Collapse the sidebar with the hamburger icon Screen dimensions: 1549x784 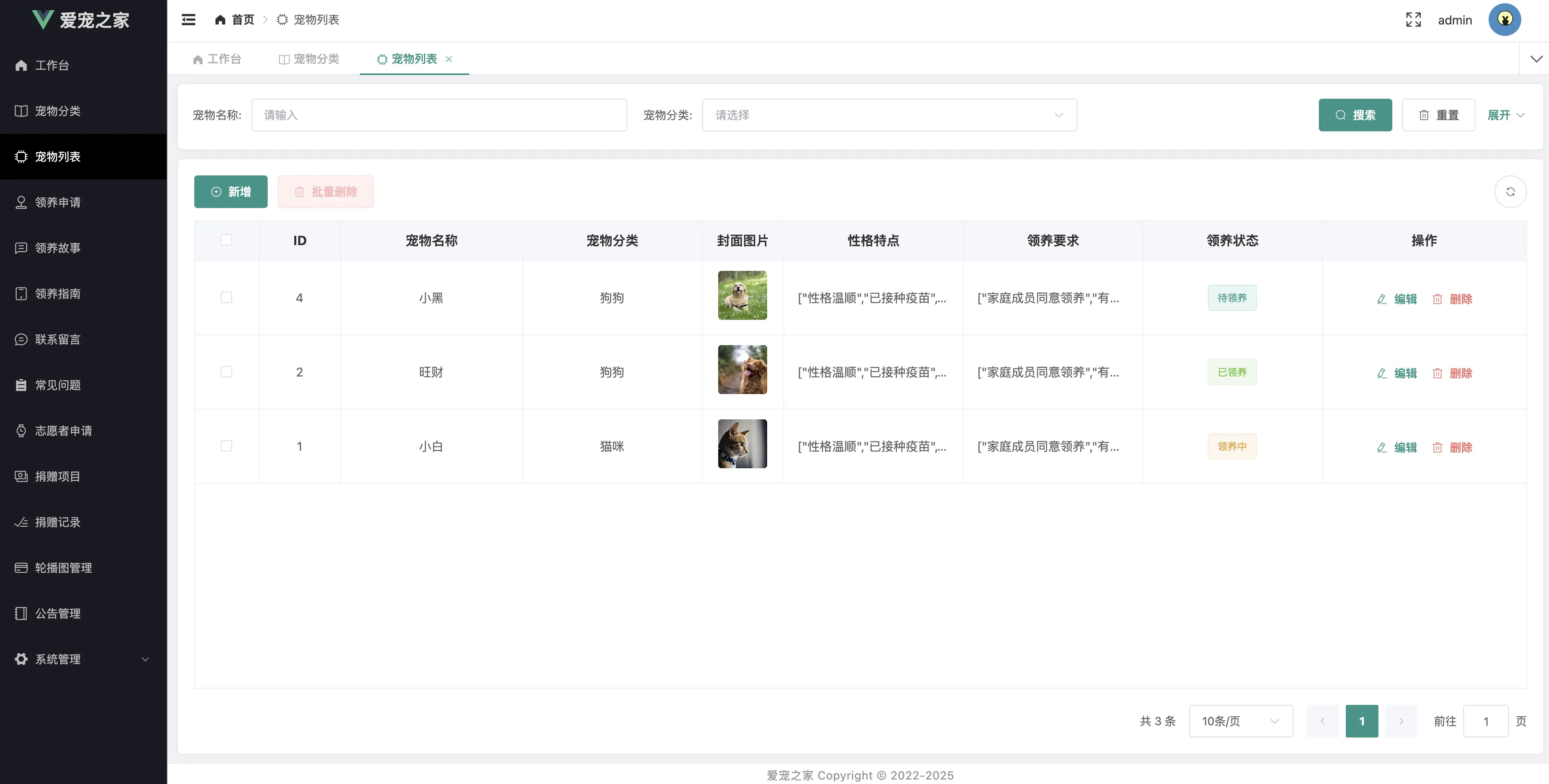click(x=188, y=20)
